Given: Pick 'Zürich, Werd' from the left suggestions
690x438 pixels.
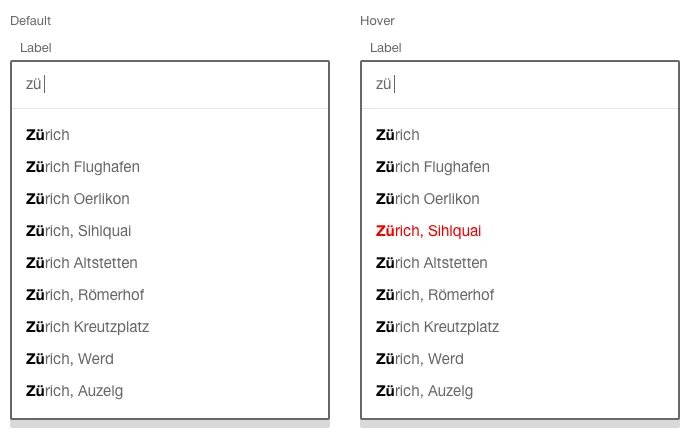Looking at the screenshot, I should (70, 359).
